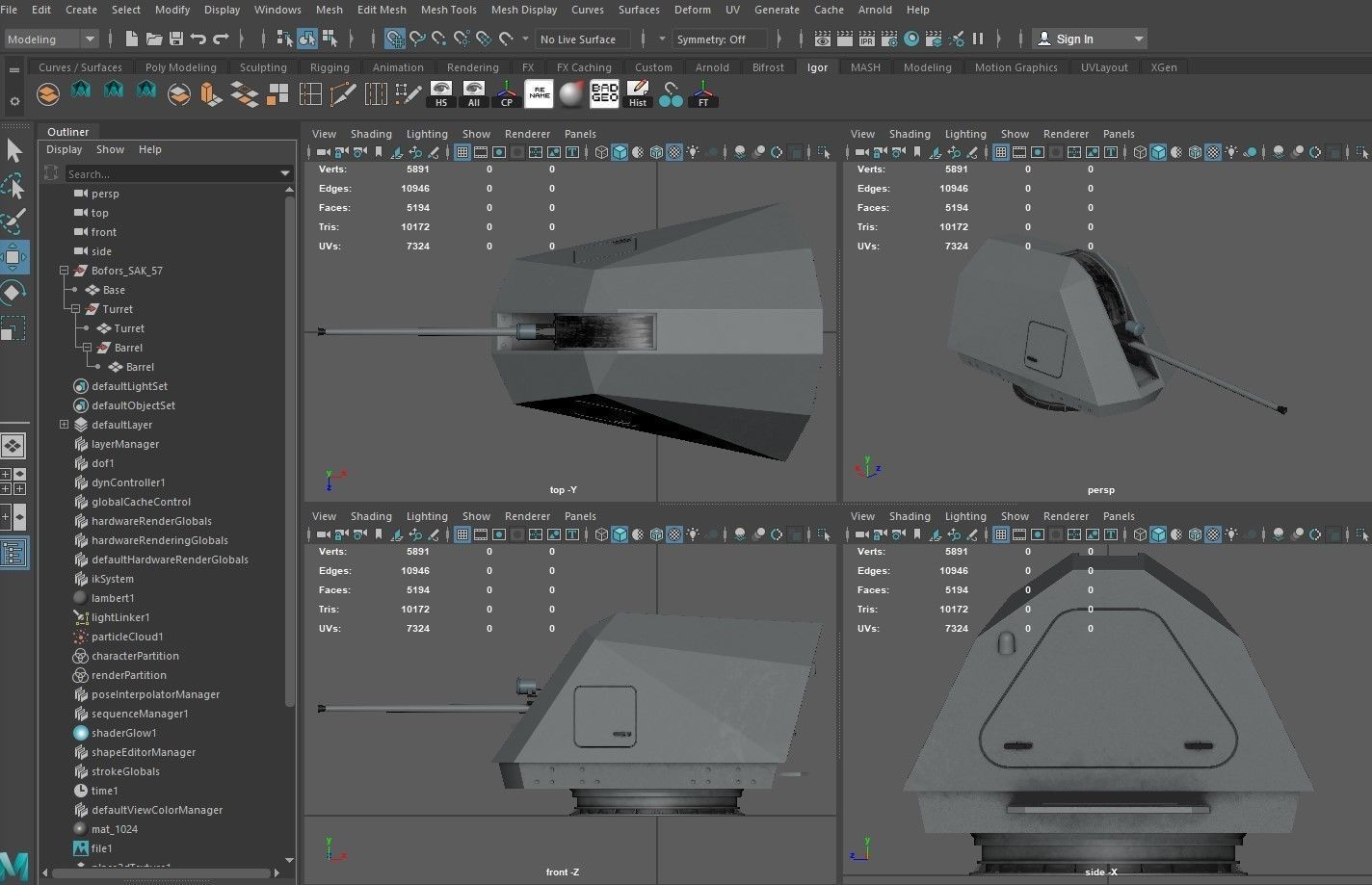Click the RE NAME shelf button
This screenshot has height=885, width=1372.
click(x=540, y=93)
